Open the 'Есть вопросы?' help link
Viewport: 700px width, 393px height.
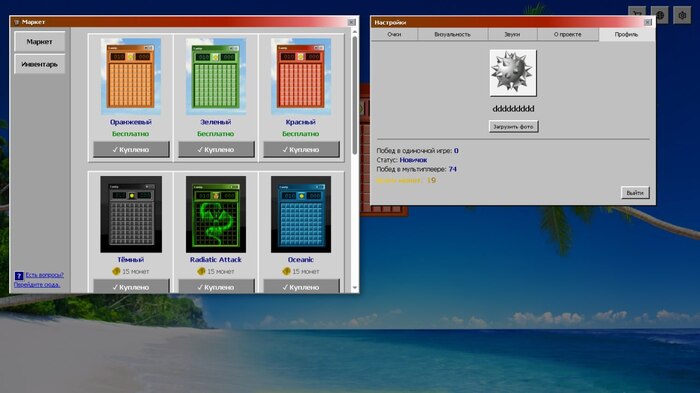45,275
